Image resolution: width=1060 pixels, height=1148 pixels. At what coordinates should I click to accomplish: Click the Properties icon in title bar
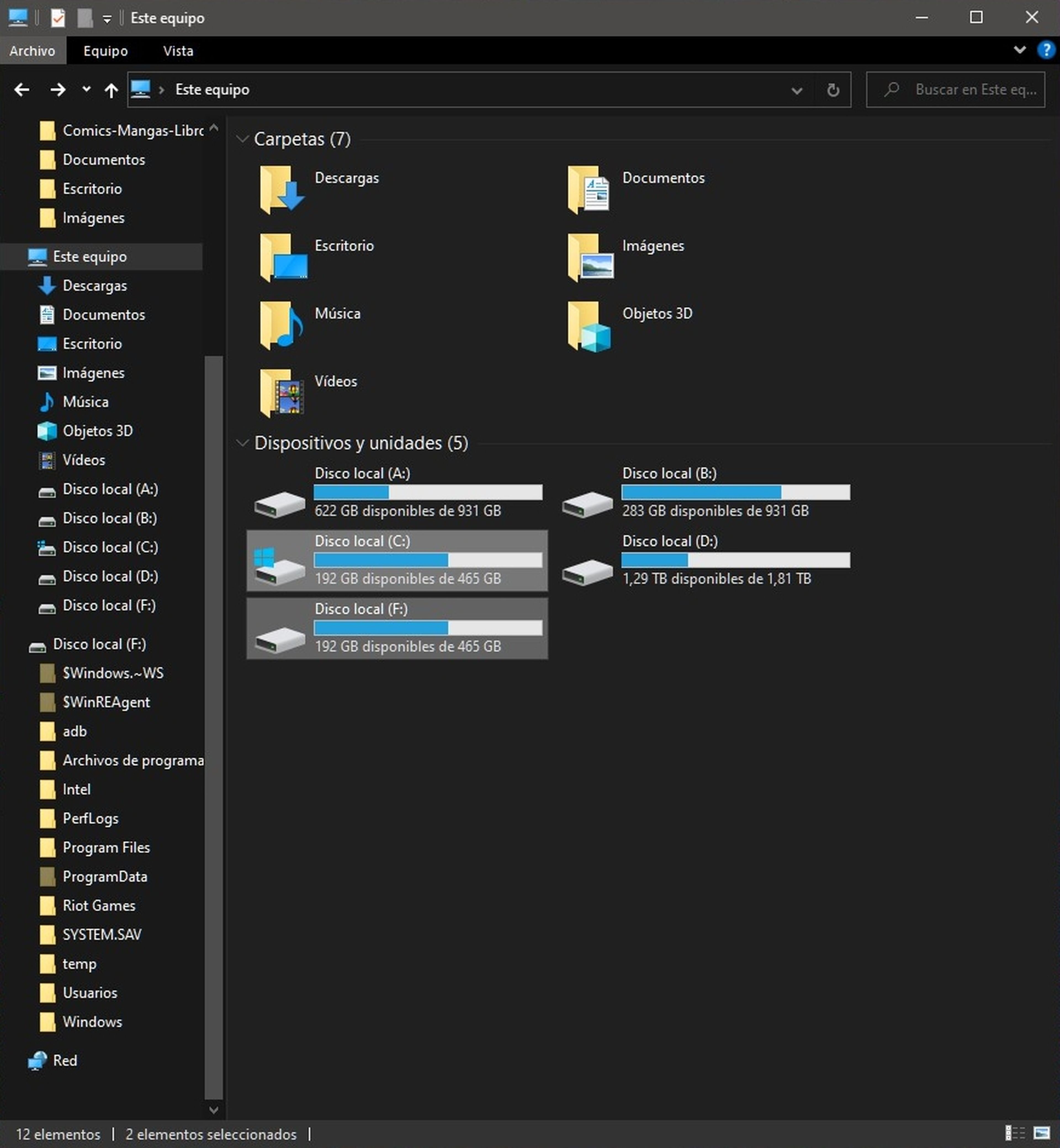pyautogui.click(x=58, y=18)
